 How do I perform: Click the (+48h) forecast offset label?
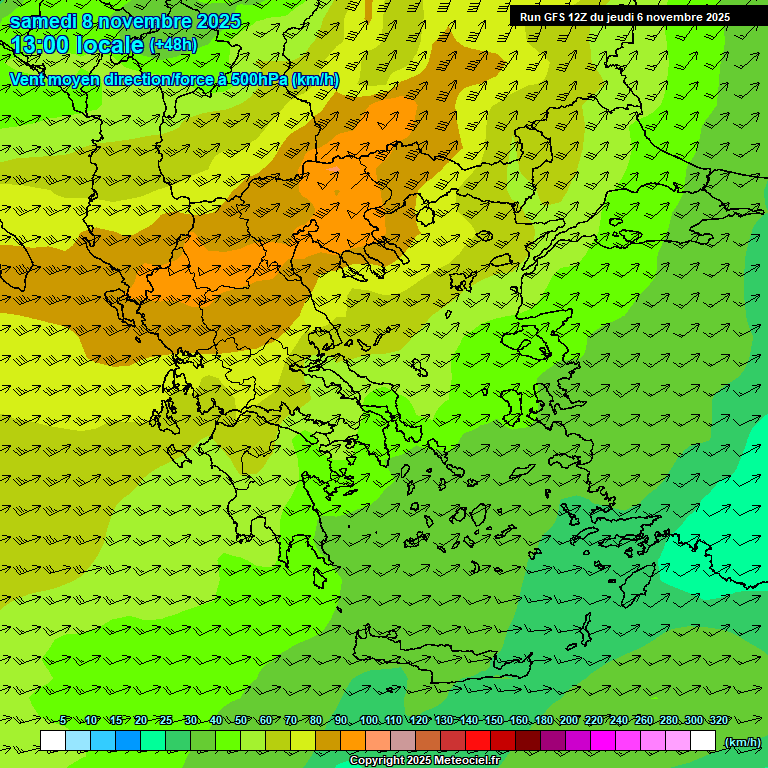point(173,45)
